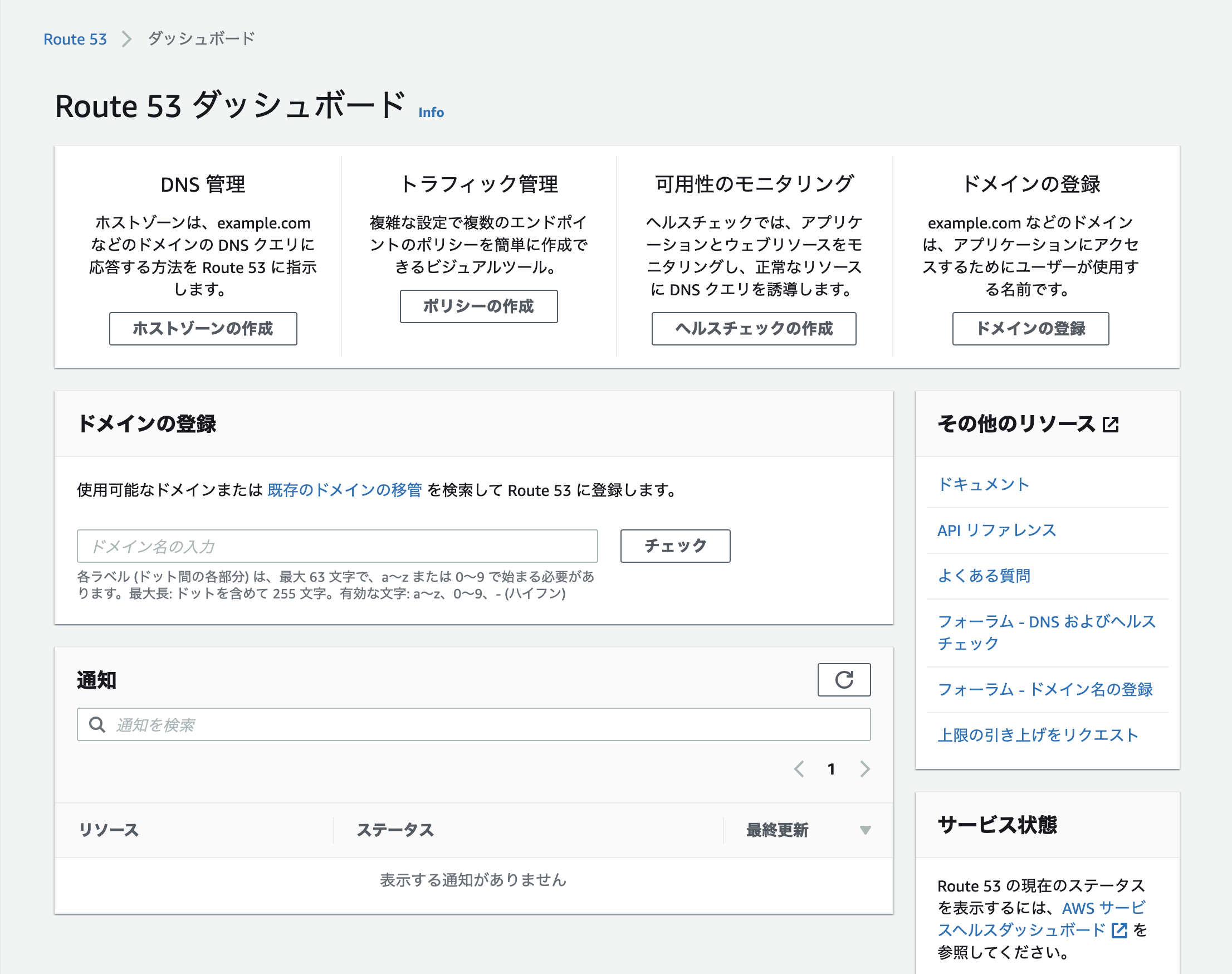The width and height of the screenshot is (1232, 974).
Task: Open フォーラム - ドメイン名の登録 link
Action: 1045,690
